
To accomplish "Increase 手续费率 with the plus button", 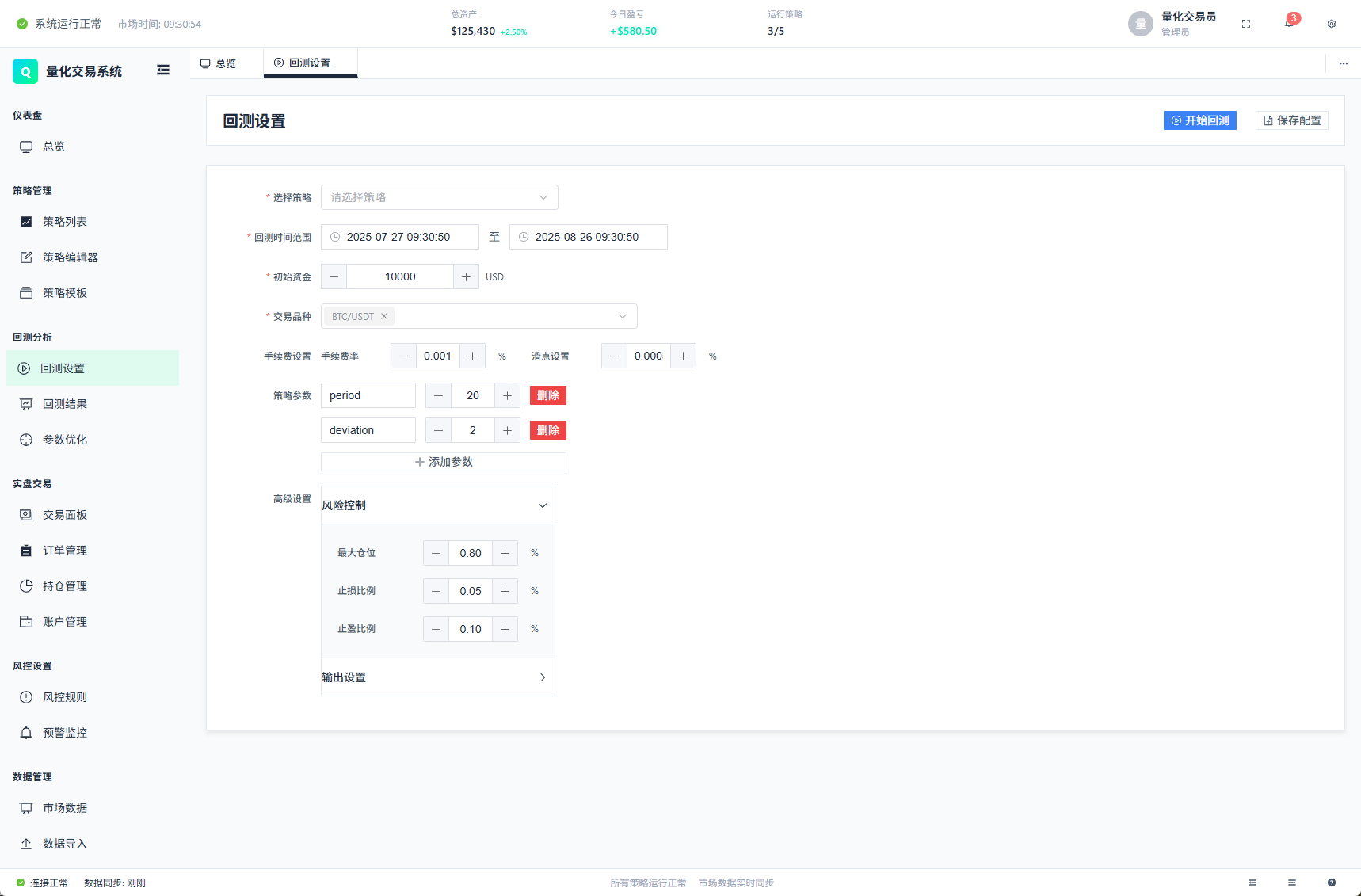I will [472, 356].
